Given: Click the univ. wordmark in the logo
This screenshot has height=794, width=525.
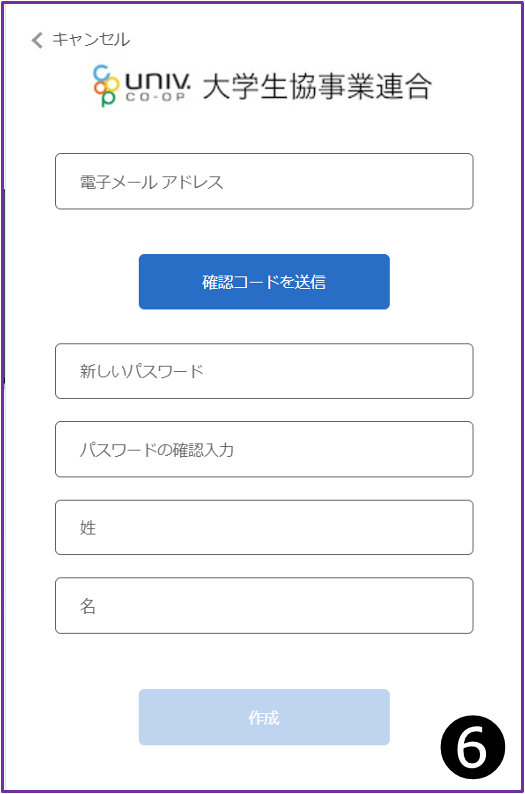Looking at the screenshot, I should point(157,82).
